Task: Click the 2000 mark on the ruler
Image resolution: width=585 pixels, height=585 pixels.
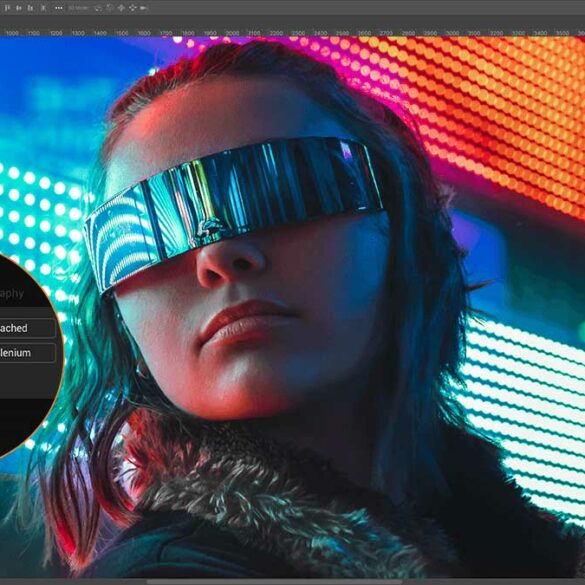Action: coord(232,33)
